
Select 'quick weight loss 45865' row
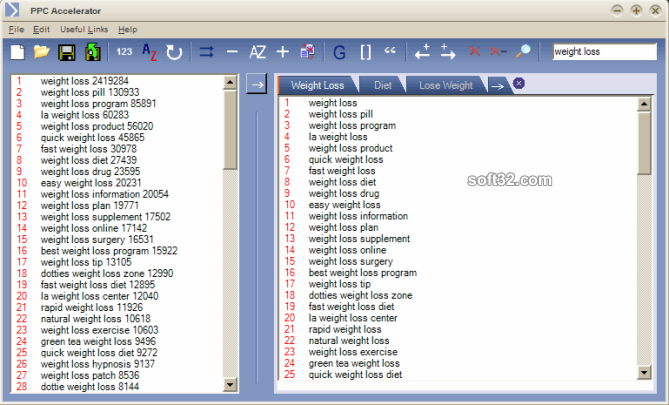(93, 137)
